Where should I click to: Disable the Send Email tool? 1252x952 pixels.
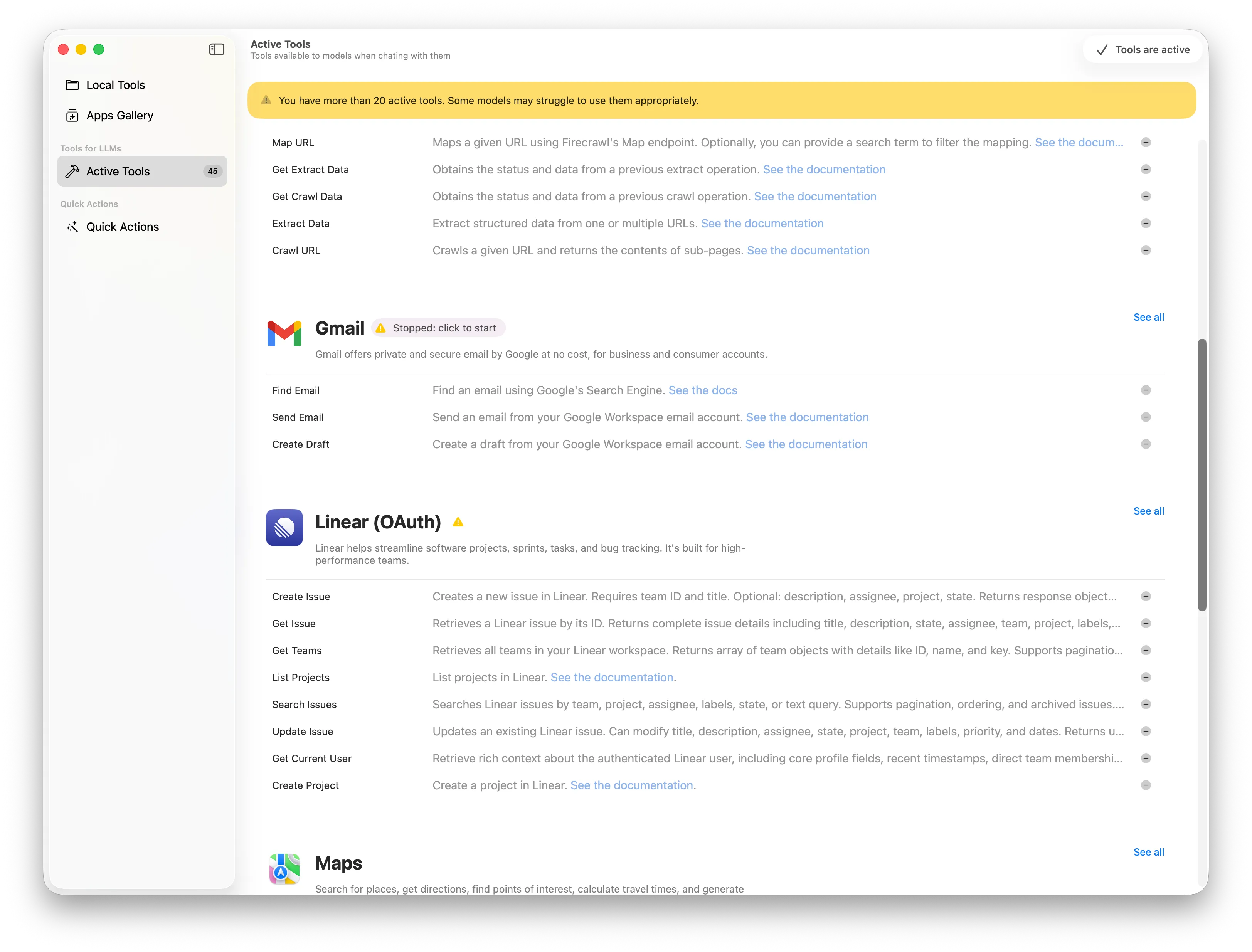[1146, 417]
